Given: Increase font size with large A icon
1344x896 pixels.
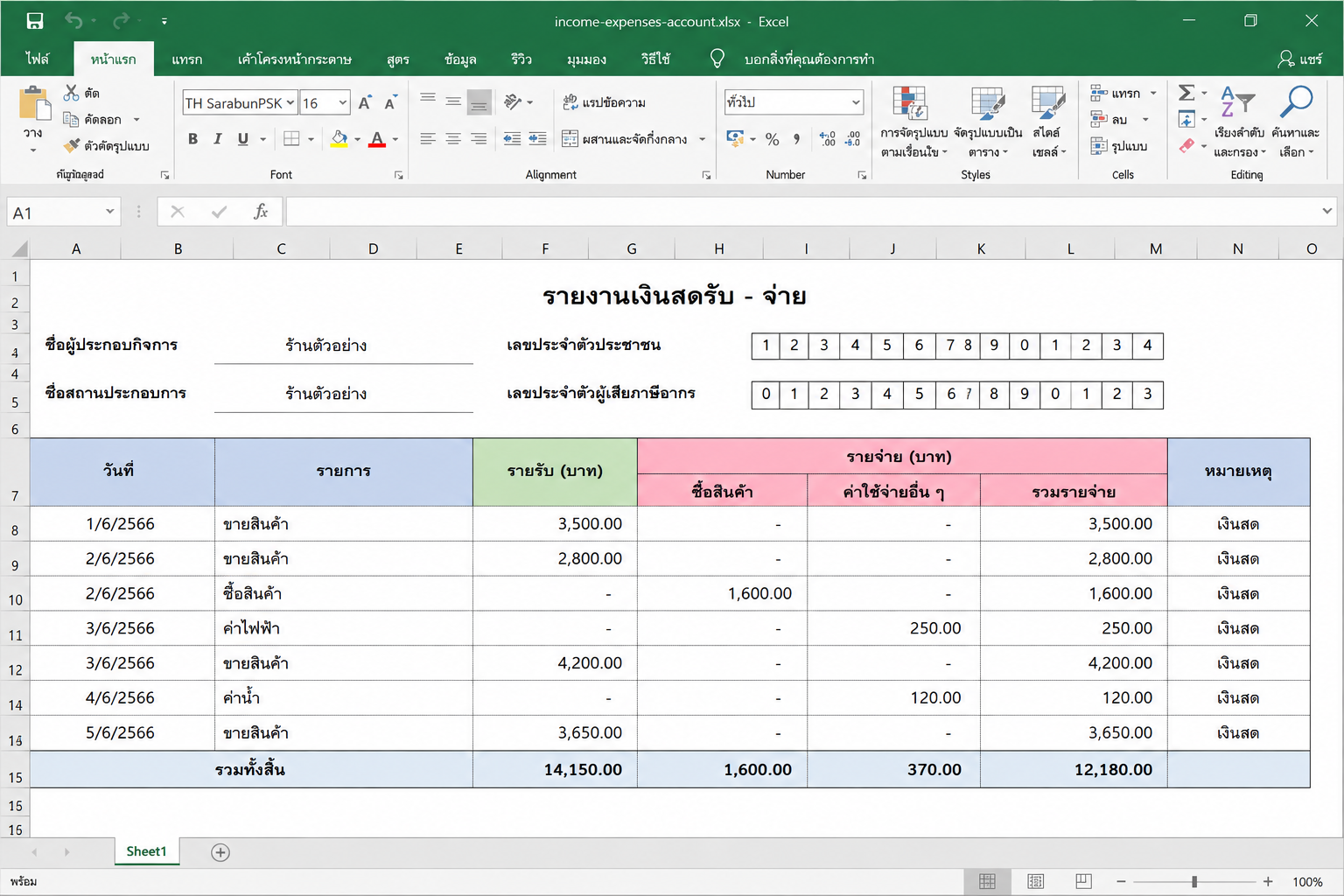Looking at the screenshot, I should 365,103.
